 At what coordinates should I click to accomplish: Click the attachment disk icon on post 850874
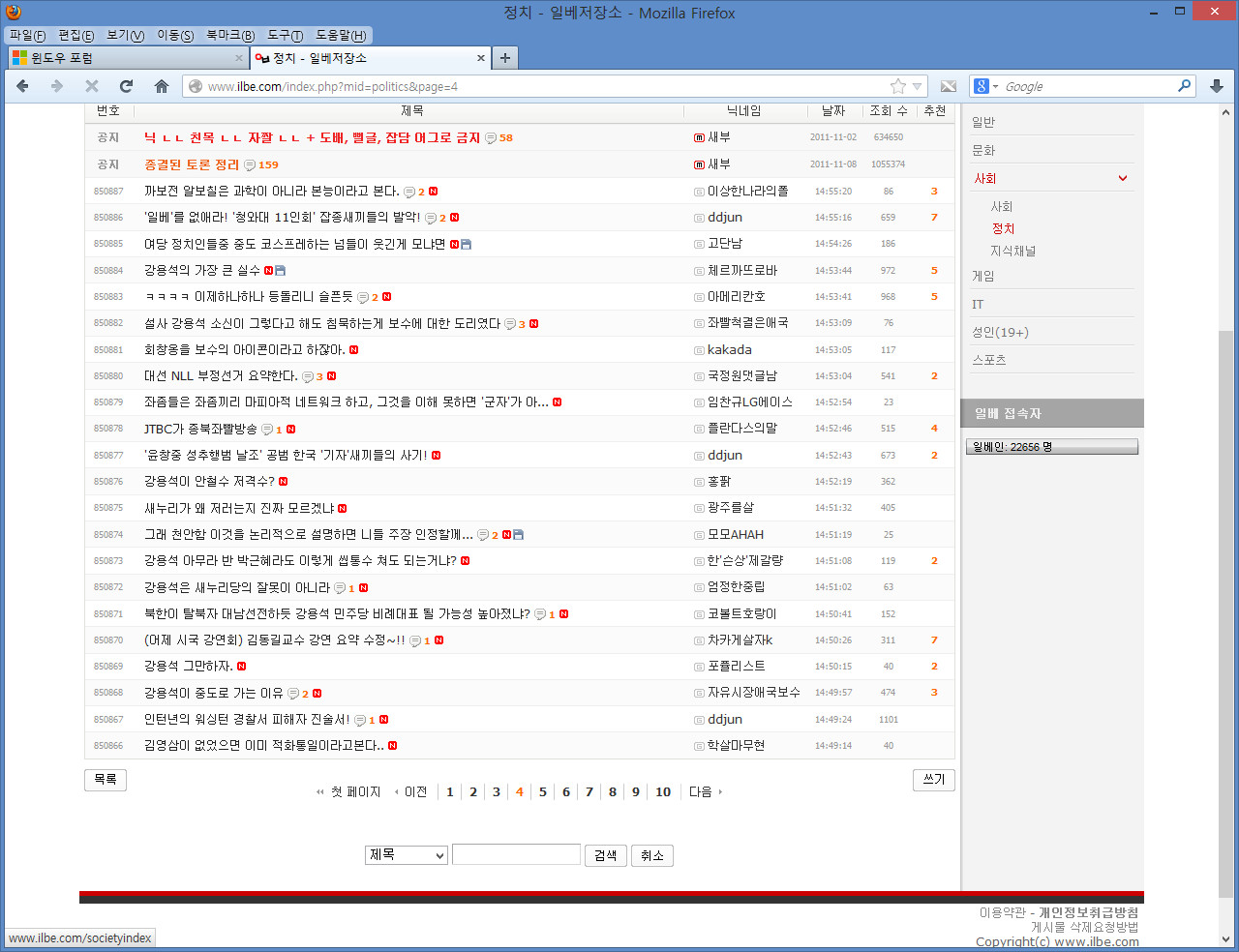[518, 535]
